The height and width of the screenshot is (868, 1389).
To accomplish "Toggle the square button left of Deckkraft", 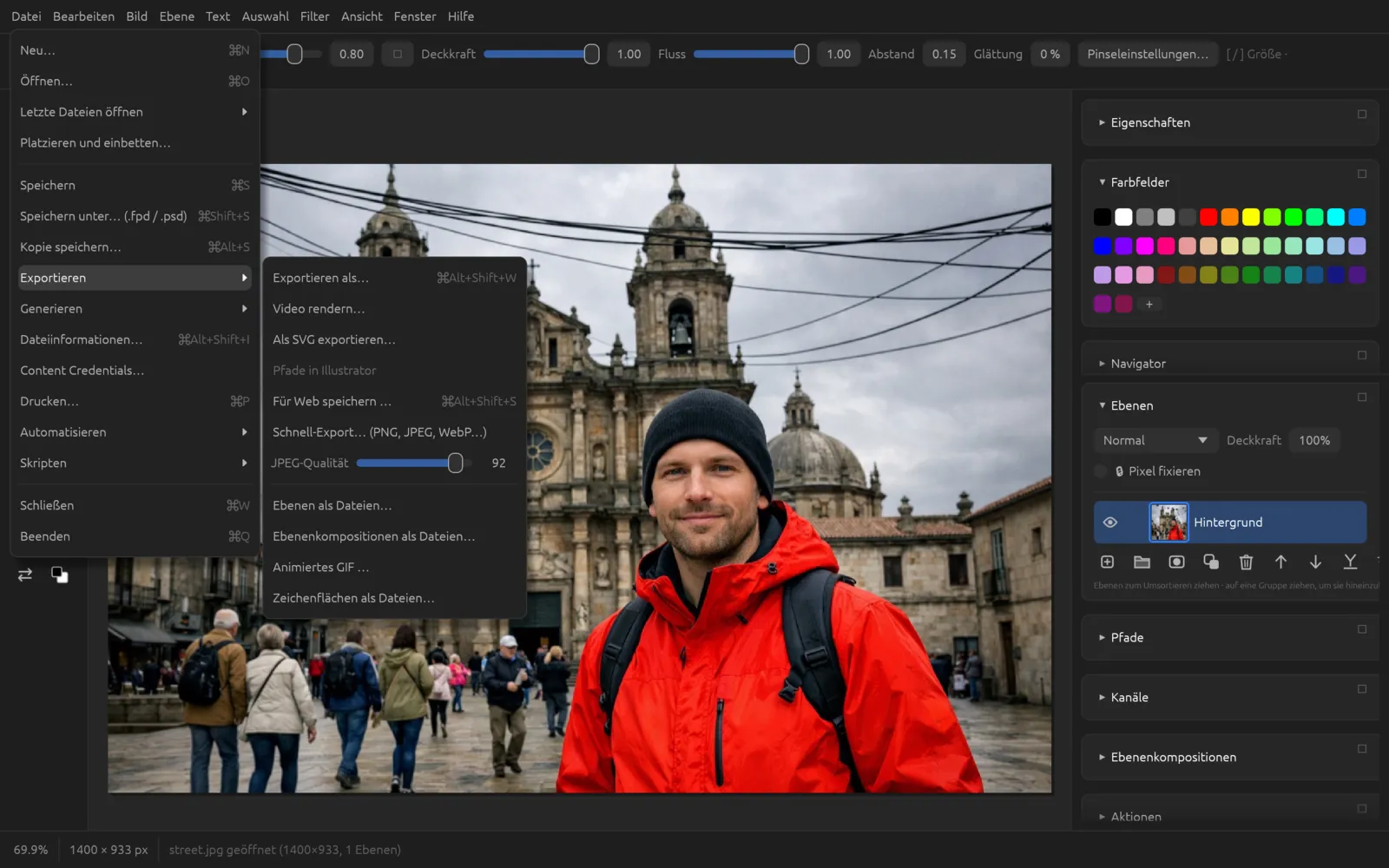I will tap(398, 54).
